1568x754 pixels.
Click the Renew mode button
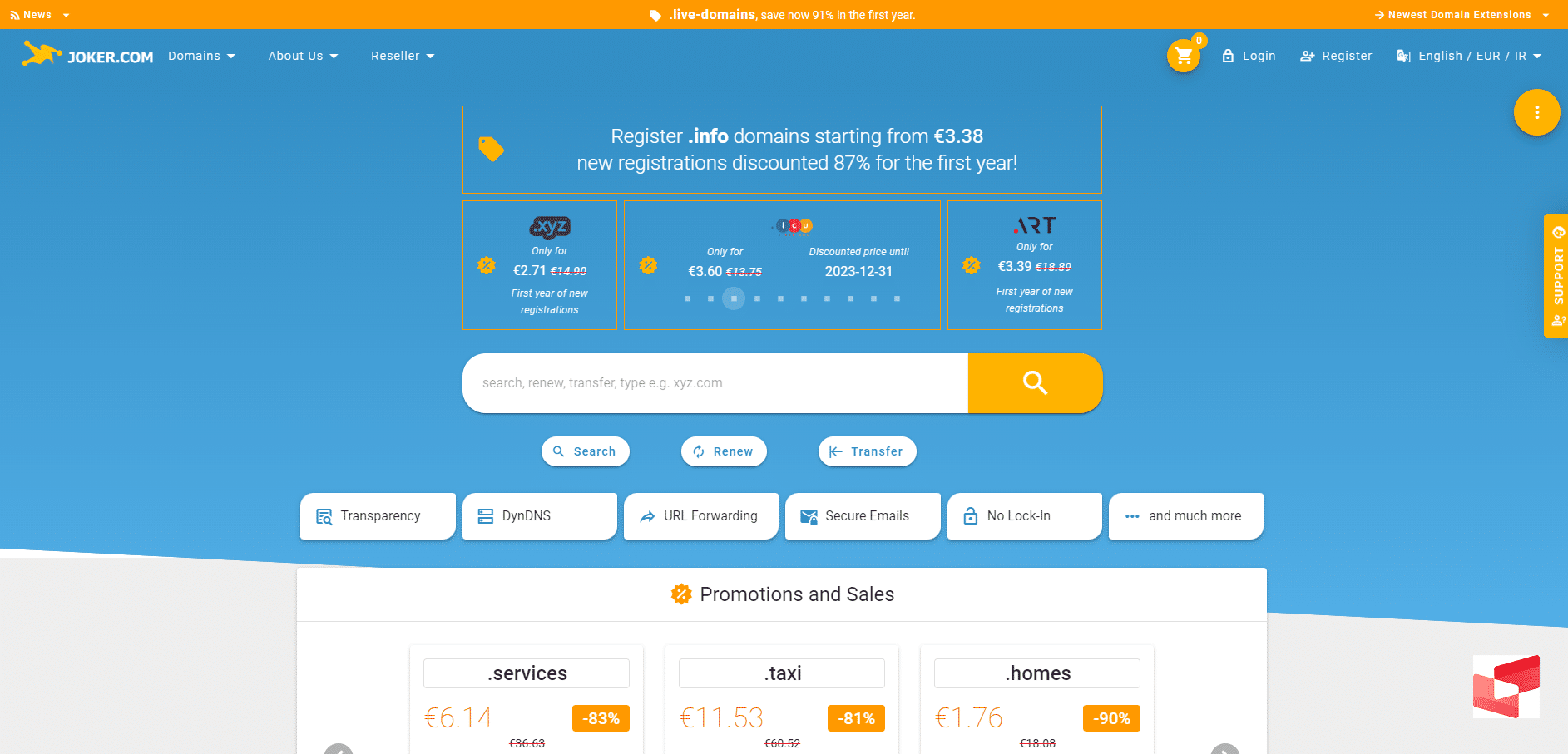pyautogui.click(x=724, y=451)
